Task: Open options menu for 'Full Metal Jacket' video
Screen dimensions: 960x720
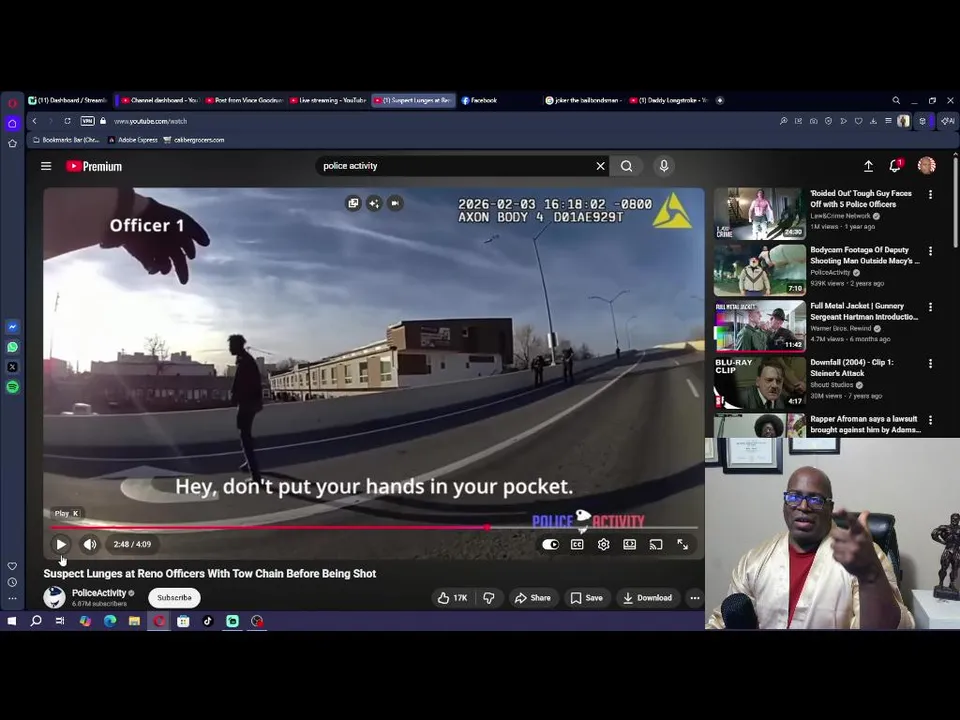Action: [931, 307]
